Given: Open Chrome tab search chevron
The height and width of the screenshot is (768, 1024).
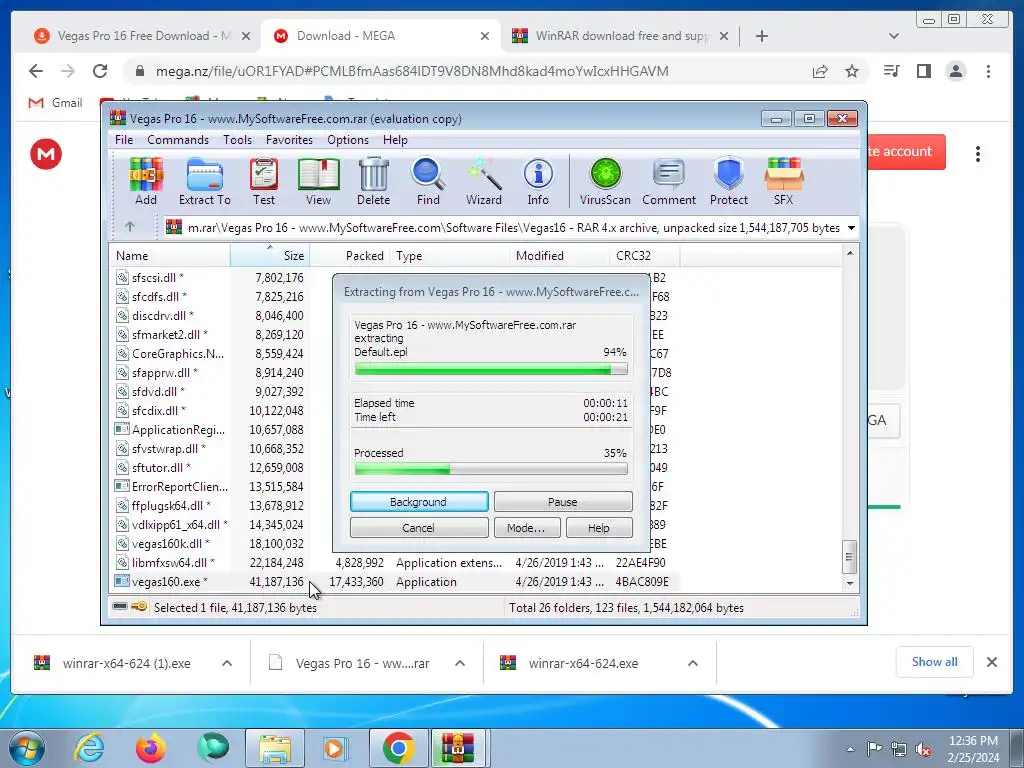Looking at the screenshot, I should [x=894, y=36].
